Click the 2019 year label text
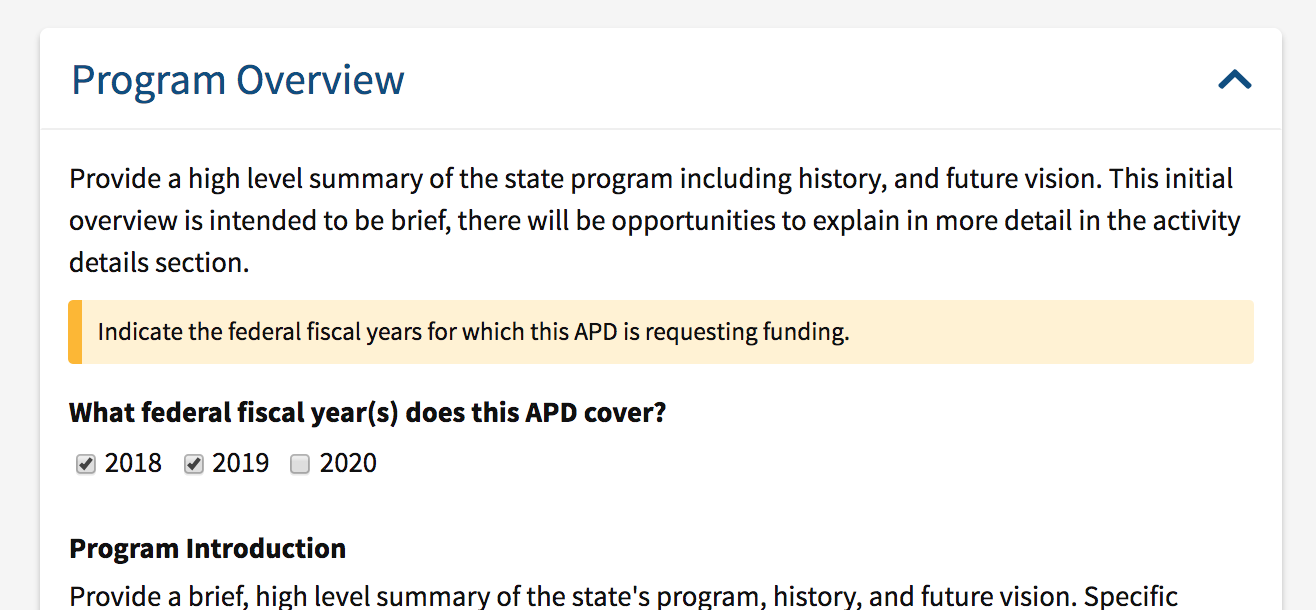The image size is (1316, 610). pos(240,463)
